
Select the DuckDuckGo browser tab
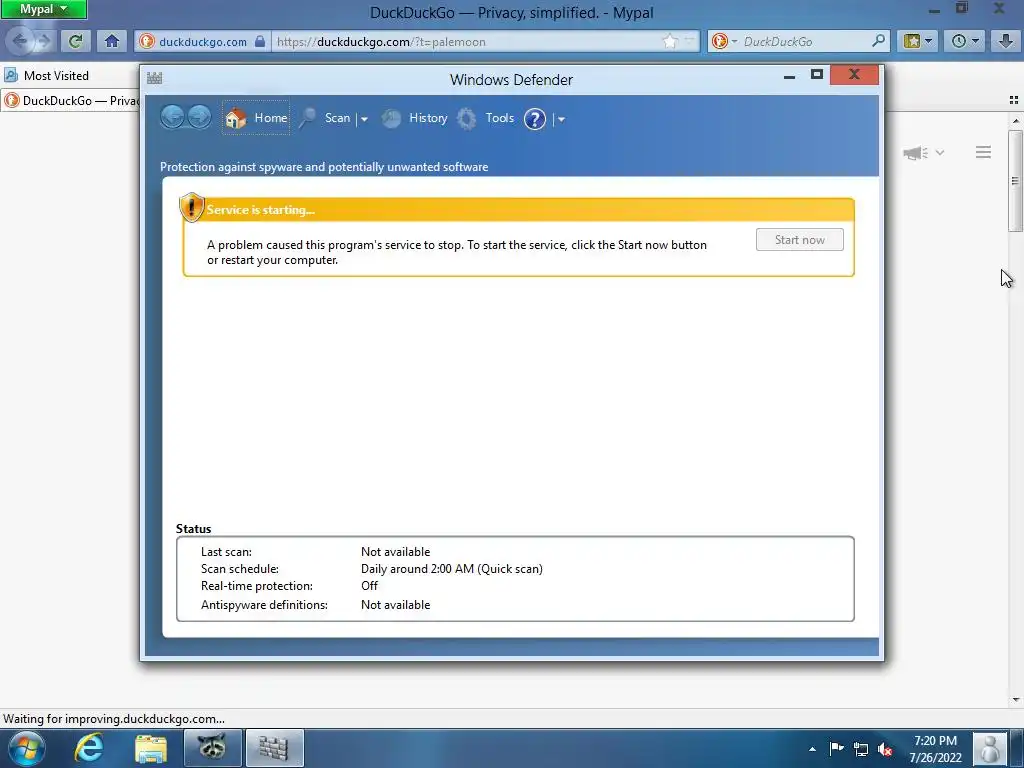pos(71,101)
